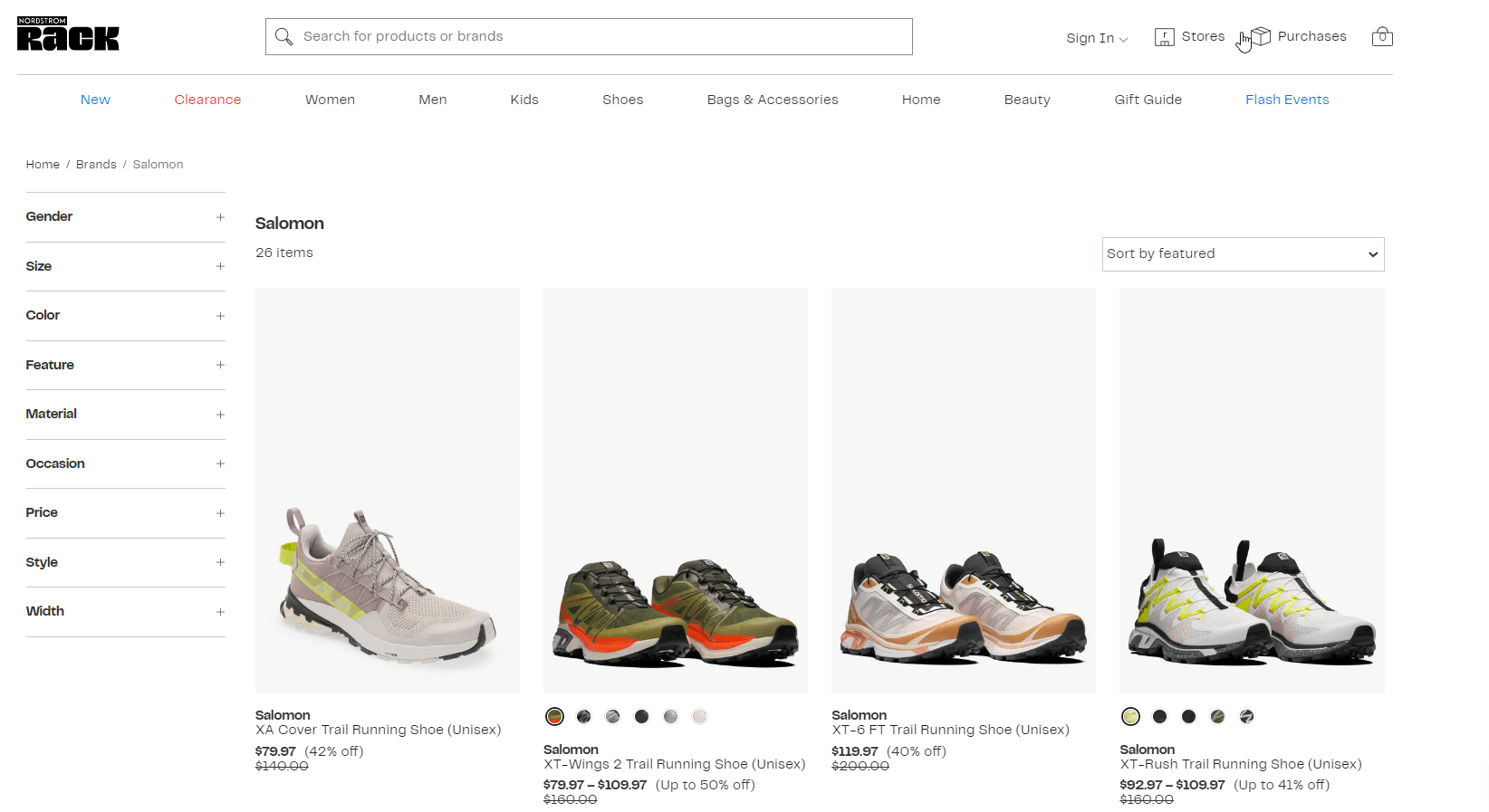Open the Men menu
The height and width of the screenshot is (812, 1489).
pos(433,100)
